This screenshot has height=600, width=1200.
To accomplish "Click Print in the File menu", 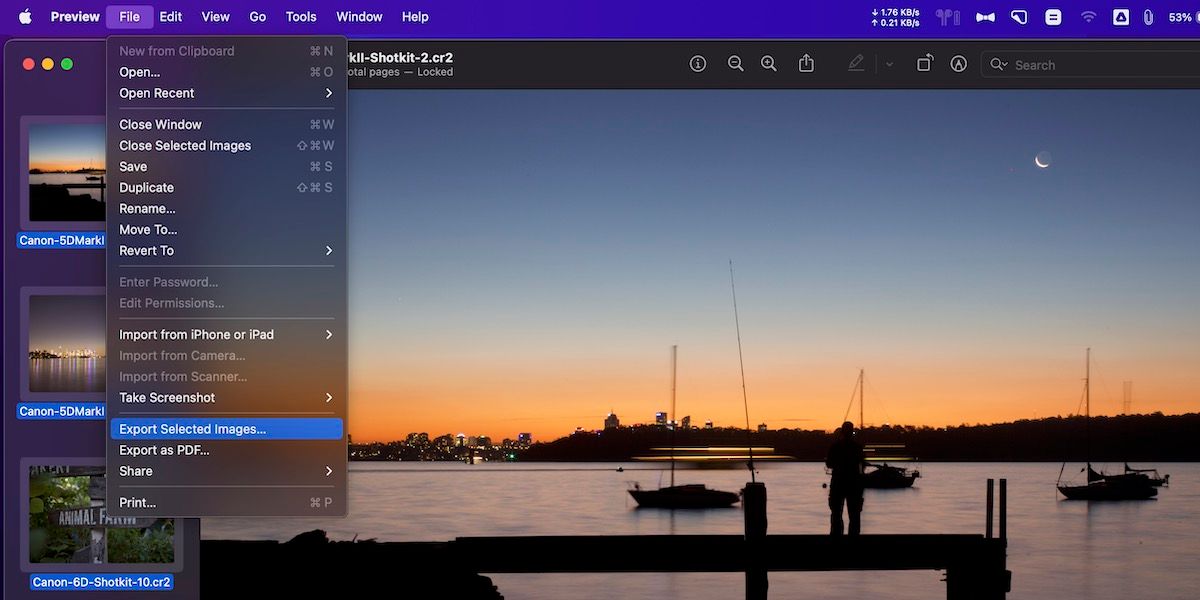I will click(x=138, y=502).
